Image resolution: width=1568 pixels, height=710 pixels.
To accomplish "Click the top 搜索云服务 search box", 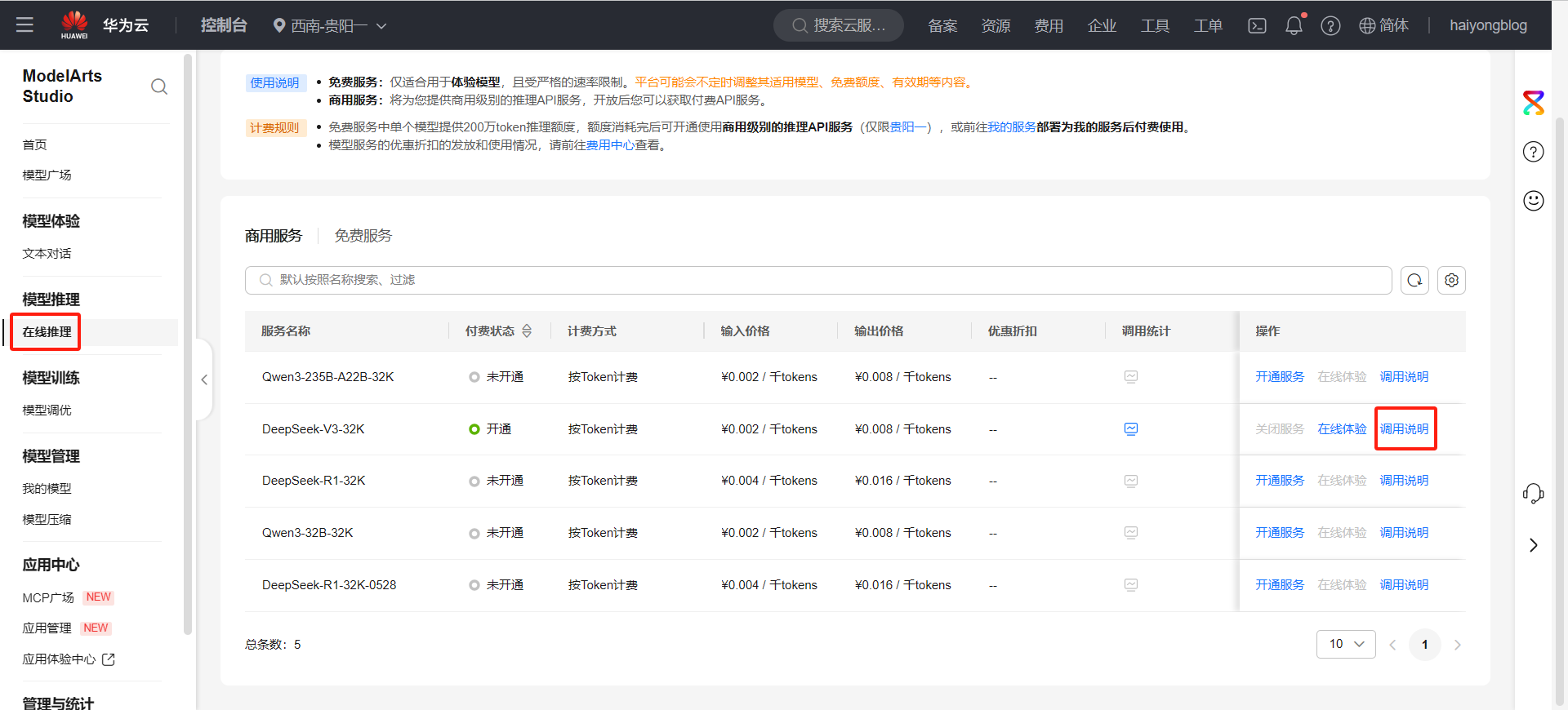I will pos(839,25).
